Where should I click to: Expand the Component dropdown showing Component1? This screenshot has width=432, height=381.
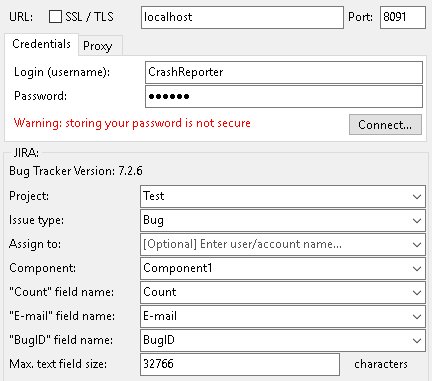tap(283, 268)
